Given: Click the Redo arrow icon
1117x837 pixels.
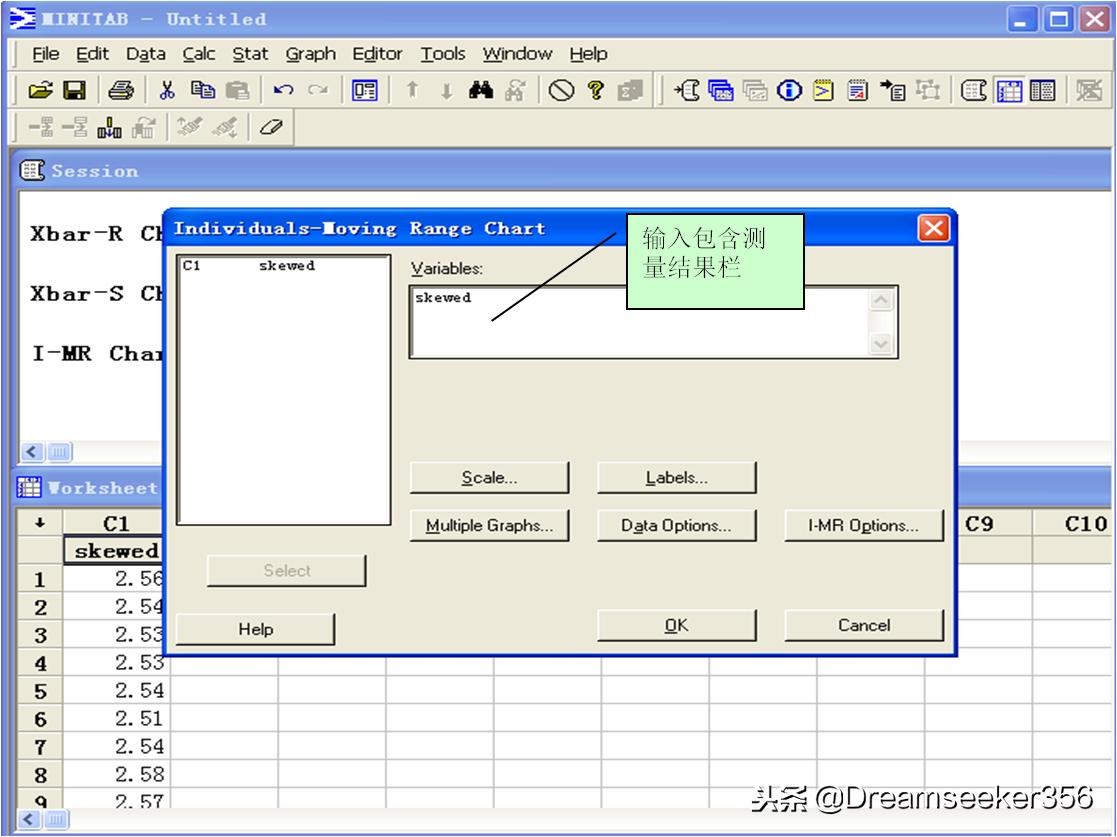Looking at the screenshot, I should [x=318, y=90].
